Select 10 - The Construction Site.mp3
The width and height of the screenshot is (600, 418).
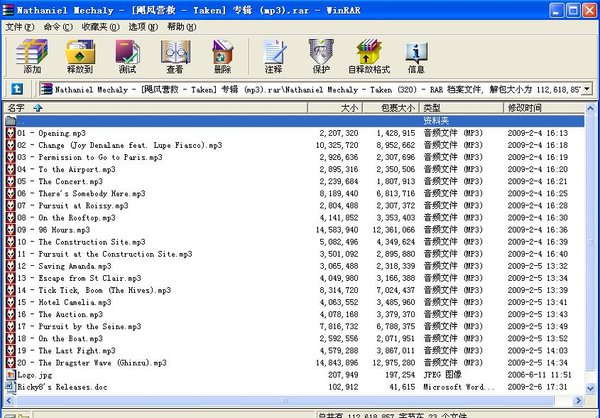coord(81,242)
